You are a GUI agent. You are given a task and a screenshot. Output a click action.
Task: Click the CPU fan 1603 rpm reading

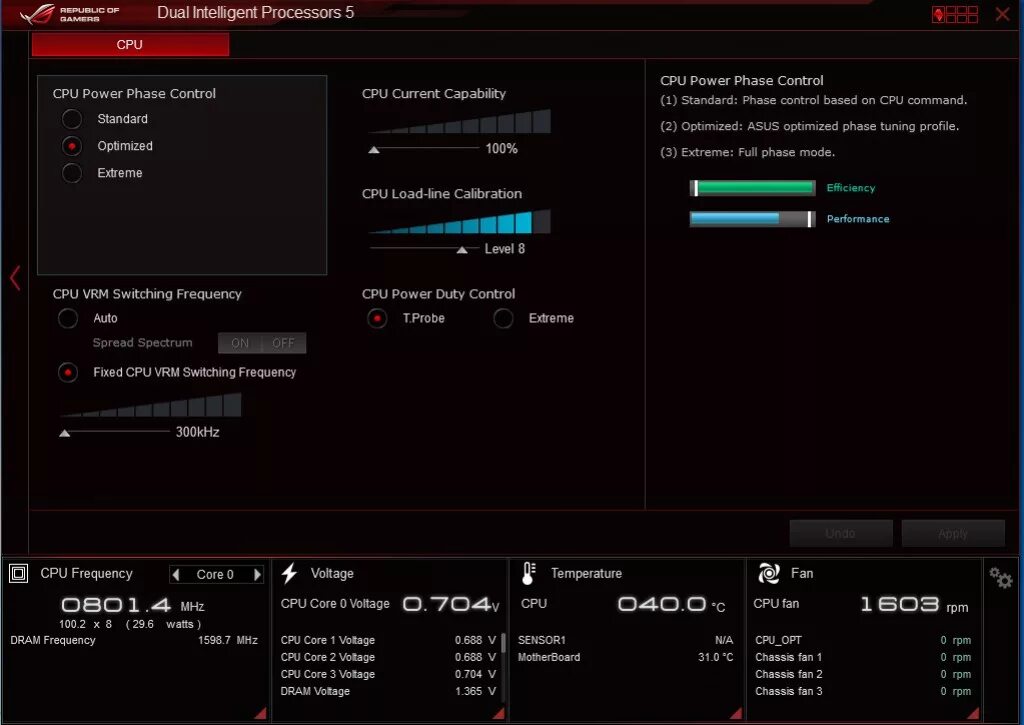click(914, 605)
